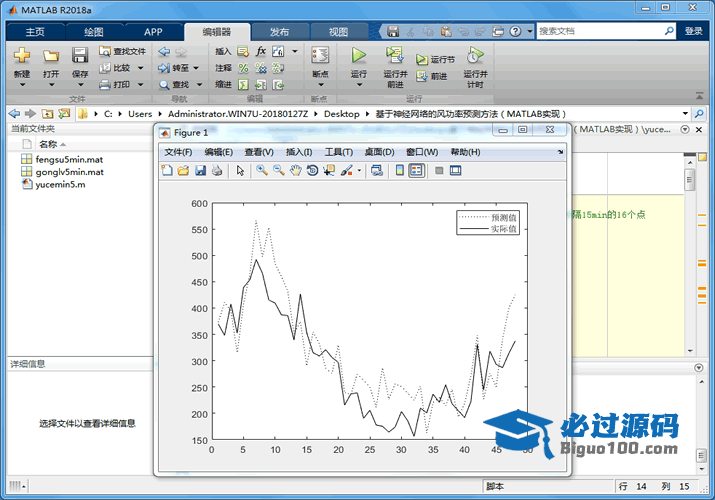Open yucemin5.m in the file list
The image size is (715, 500).
pos(60,184)
